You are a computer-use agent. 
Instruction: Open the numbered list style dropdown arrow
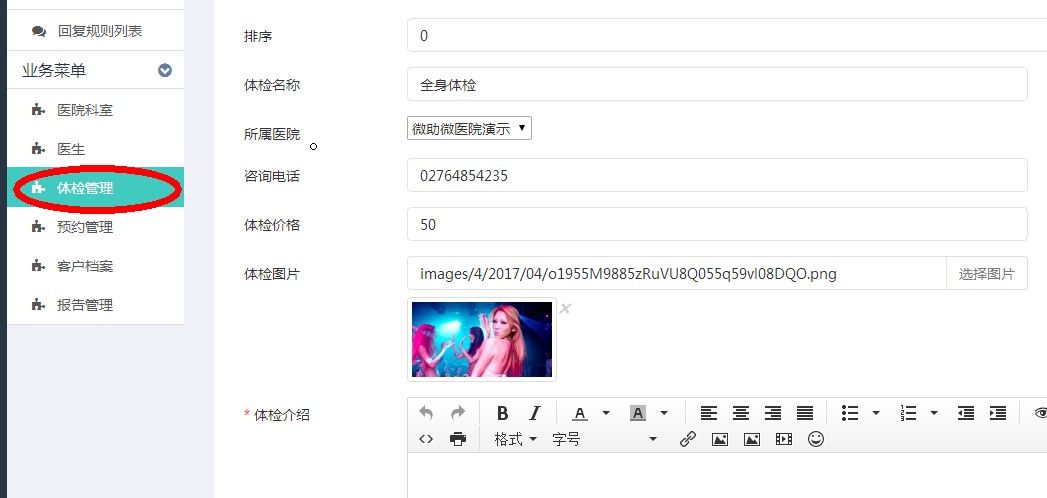pyautogui.click(x=934, y=414)
